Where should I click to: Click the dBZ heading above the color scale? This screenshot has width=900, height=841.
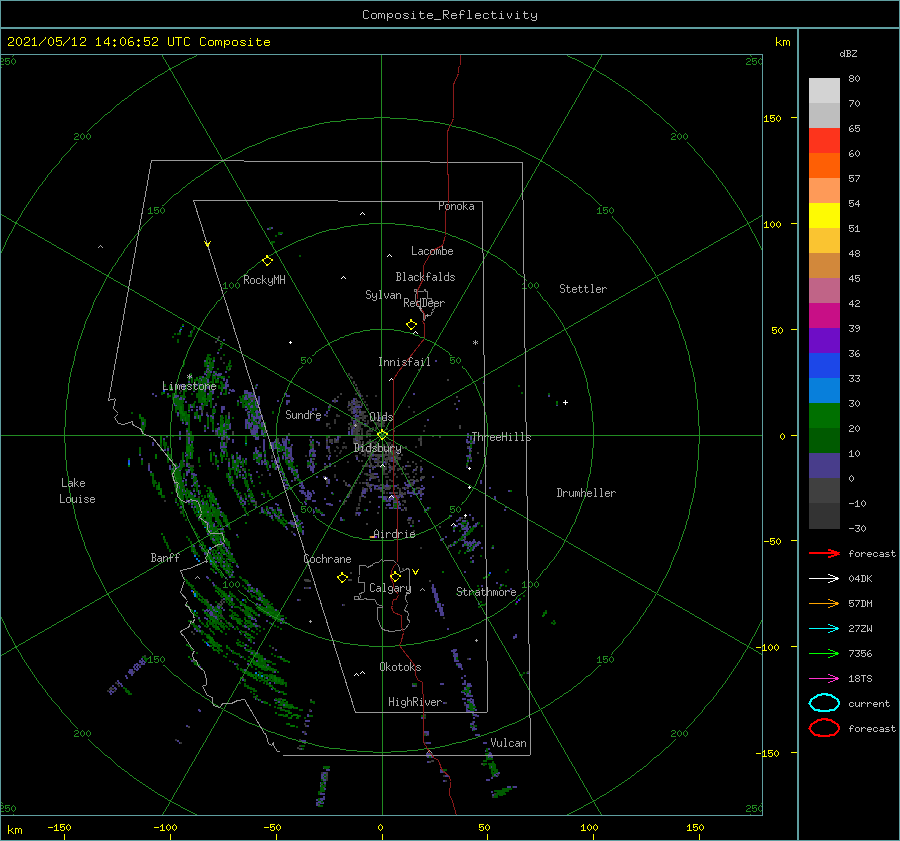click(x=848, y=54)
